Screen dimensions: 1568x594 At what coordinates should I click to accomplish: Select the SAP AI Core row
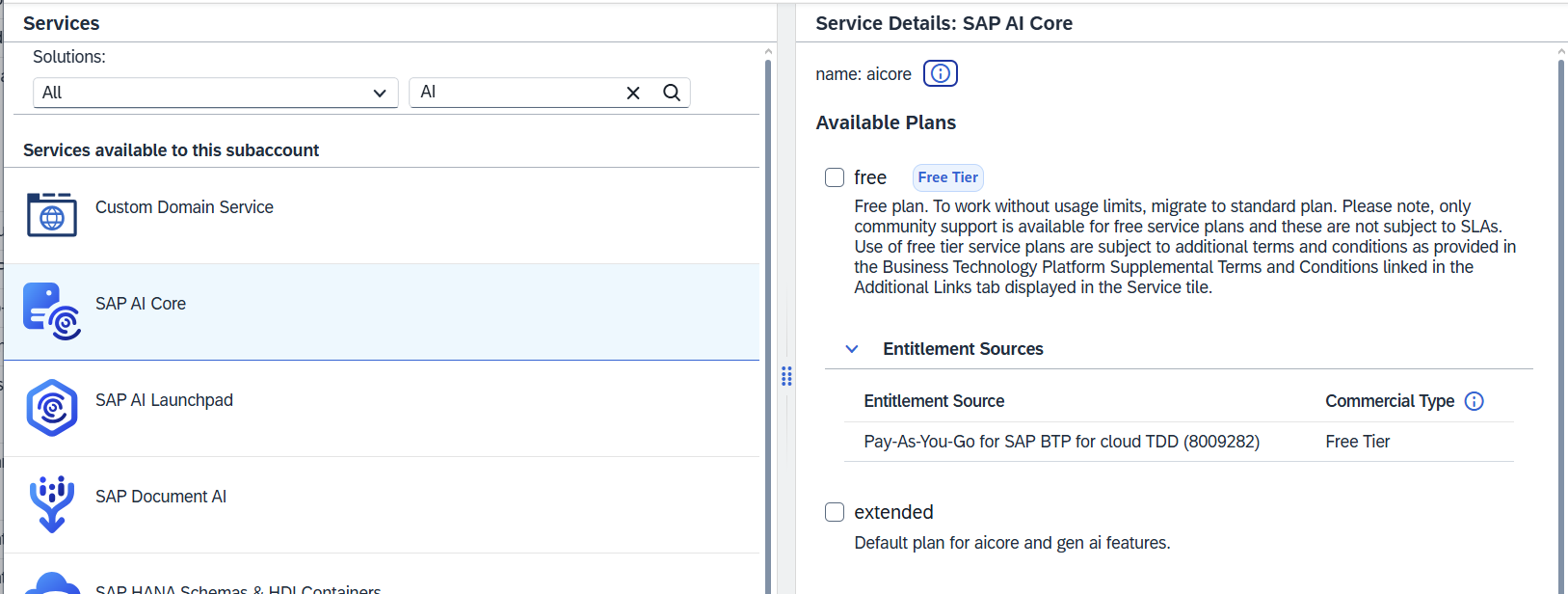(382, 312)
